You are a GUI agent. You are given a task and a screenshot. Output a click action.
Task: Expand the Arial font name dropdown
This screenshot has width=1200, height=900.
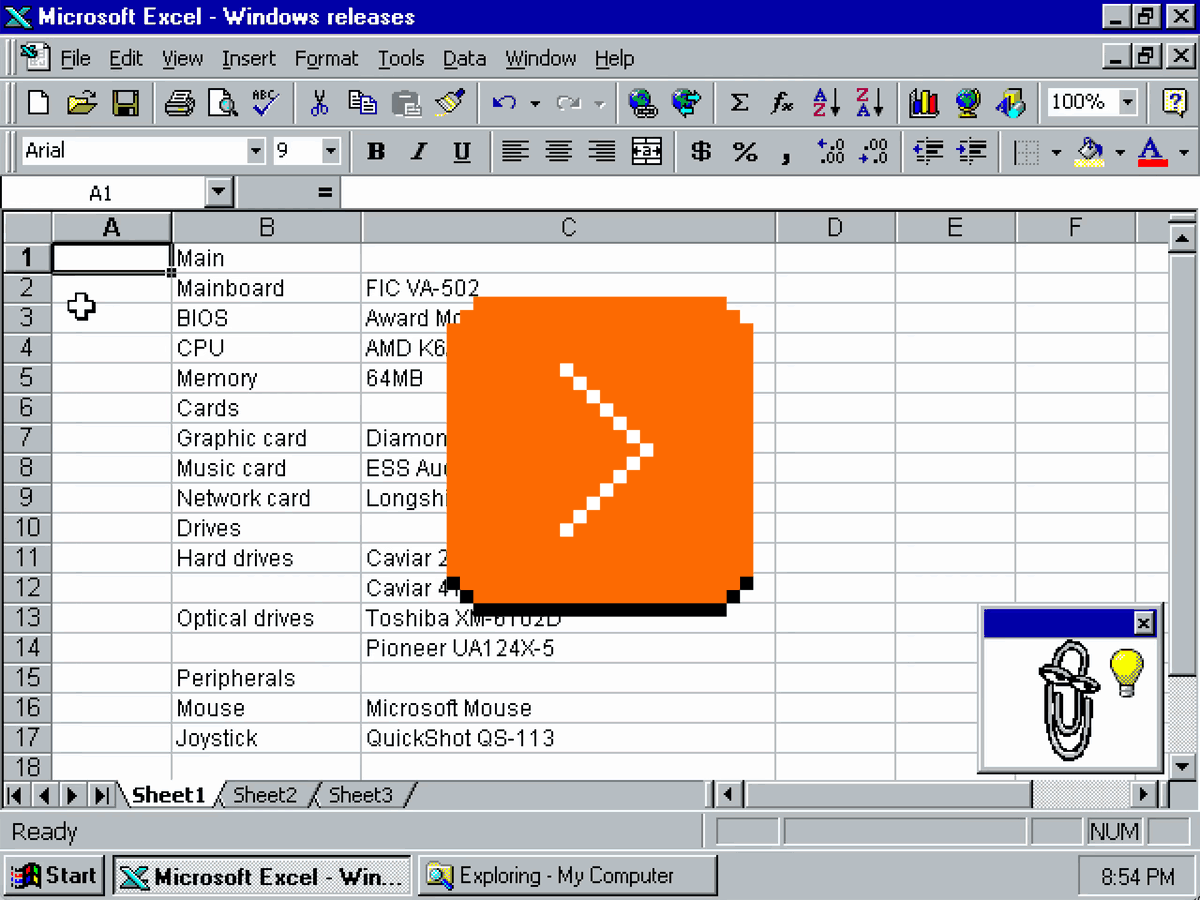[x=255, y=151]
